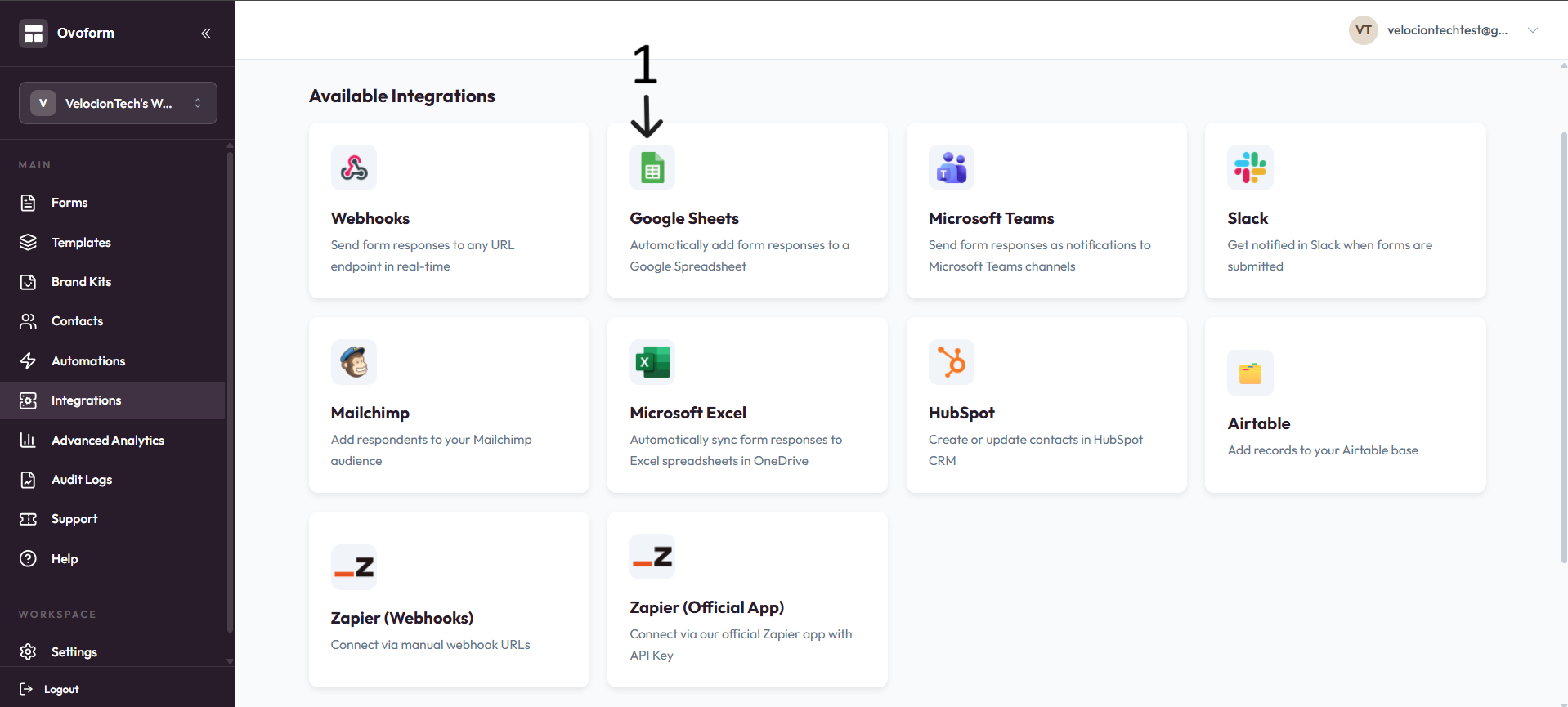Click the Zapier (Official App) logo icon
1568x707 pixels.
[652, 557]
